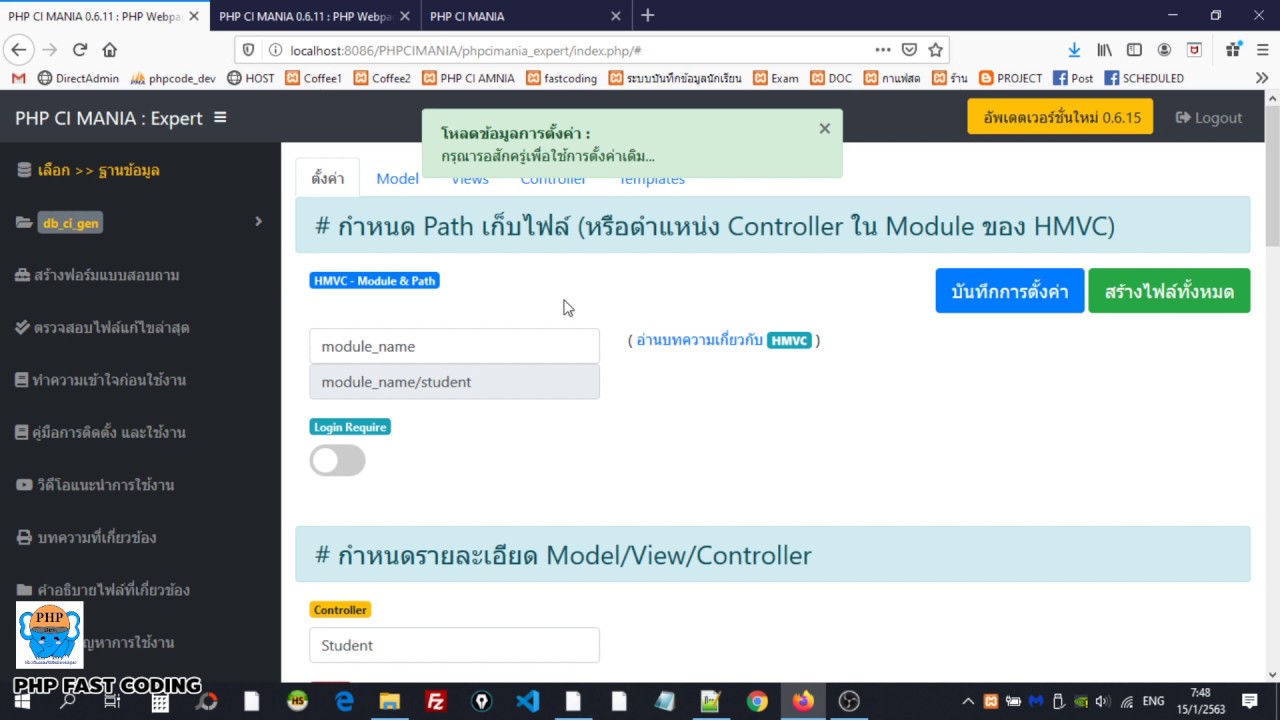Screen dimensions: 1280x720
Task: Open Google Chrome from the taskbar
Action: click(x=756, y=701)
